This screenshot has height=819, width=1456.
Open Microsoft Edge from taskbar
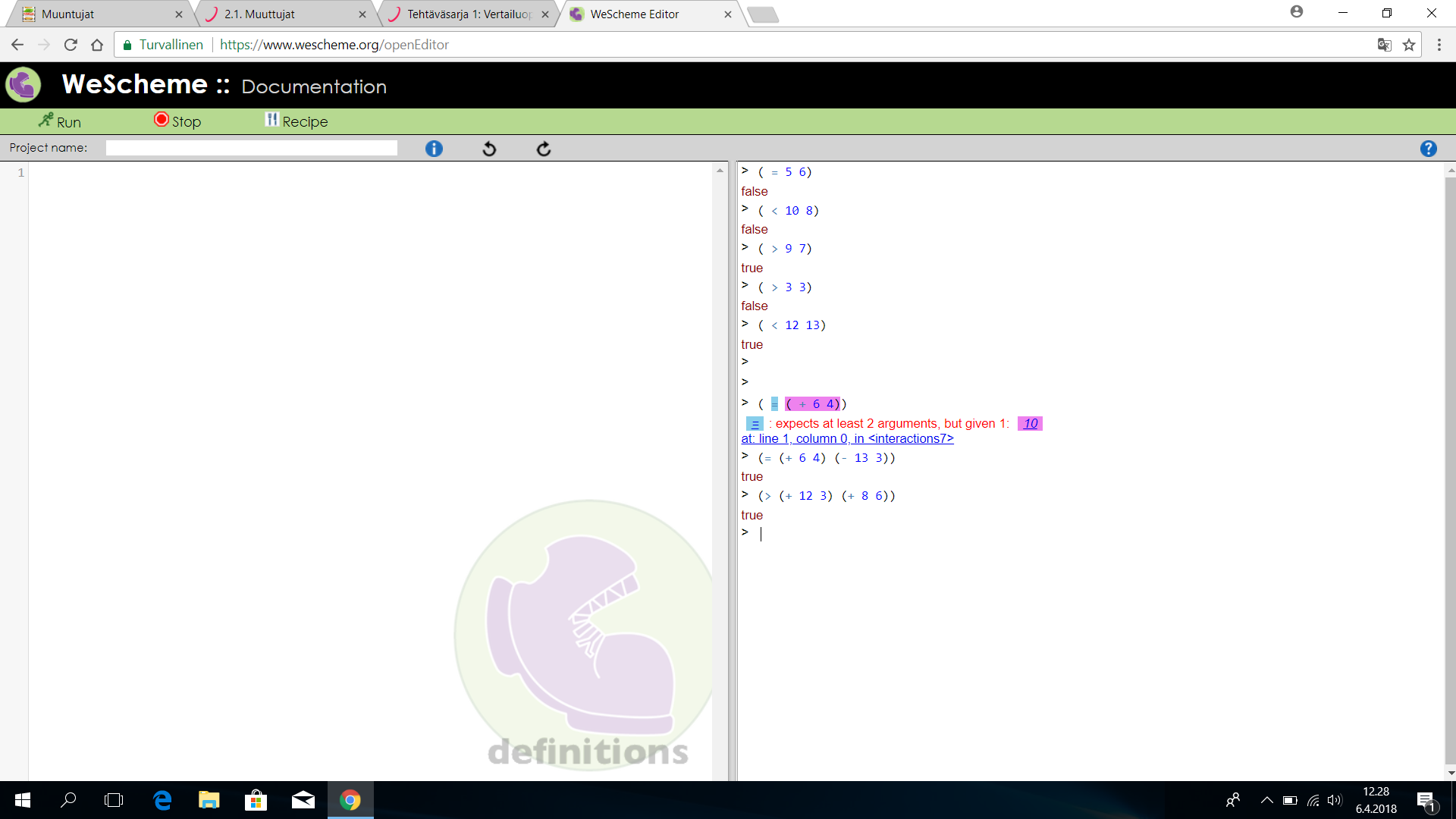(x=162, y=800)
